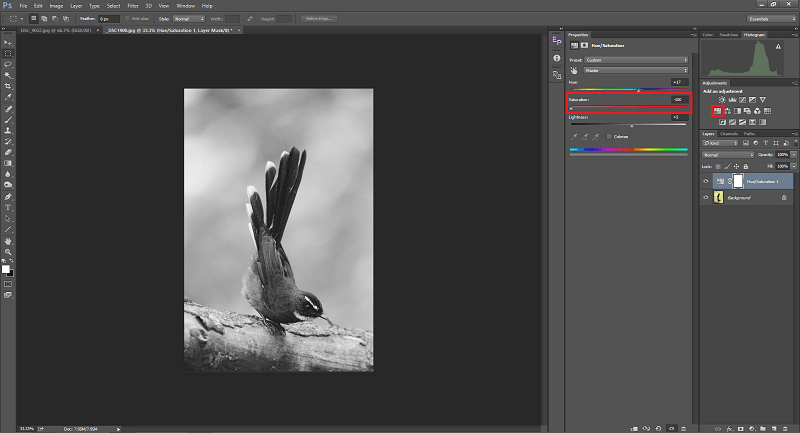The height and width of the screenshot is (433, 800).
Task: Select the Rectangular Marquee tool in toolbox
Action: coord(8,54)
